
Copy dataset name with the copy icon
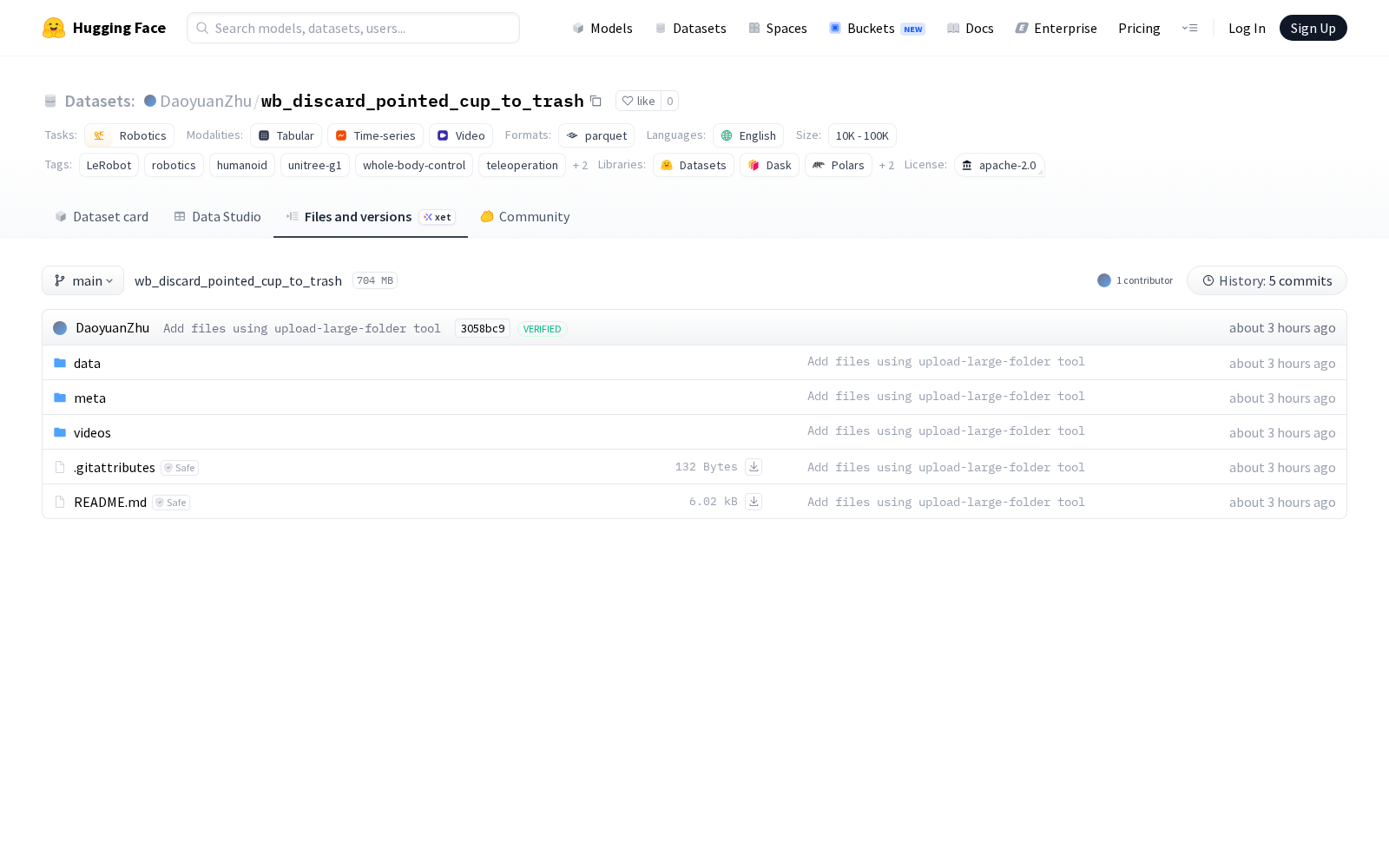[596, 101]
